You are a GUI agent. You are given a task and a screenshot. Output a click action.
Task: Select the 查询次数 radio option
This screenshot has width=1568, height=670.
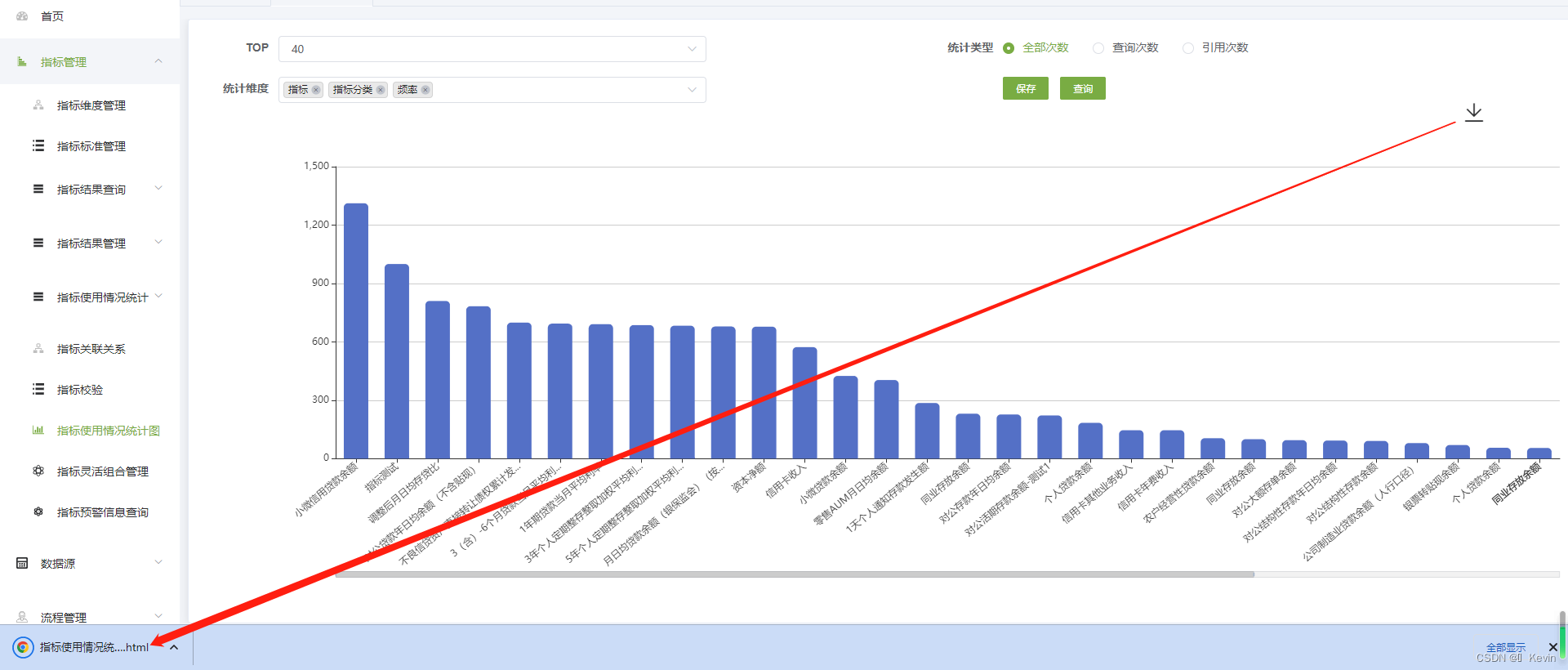1098,48
